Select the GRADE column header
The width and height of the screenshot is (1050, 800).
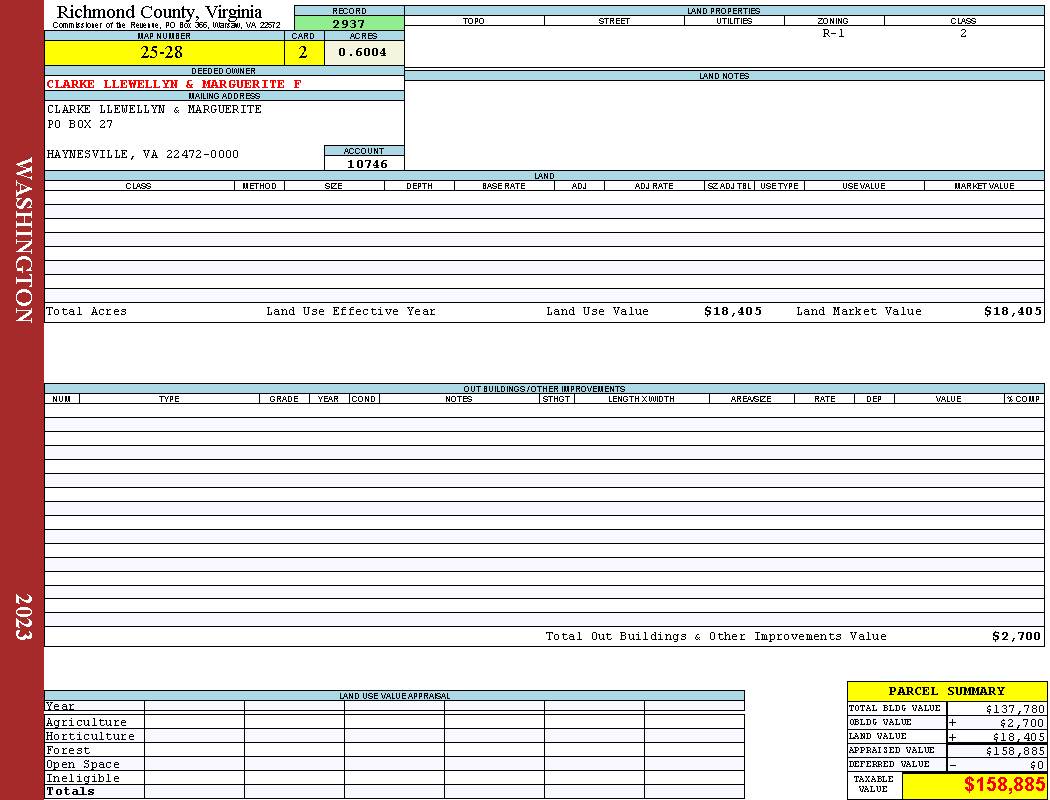(284, 398)
